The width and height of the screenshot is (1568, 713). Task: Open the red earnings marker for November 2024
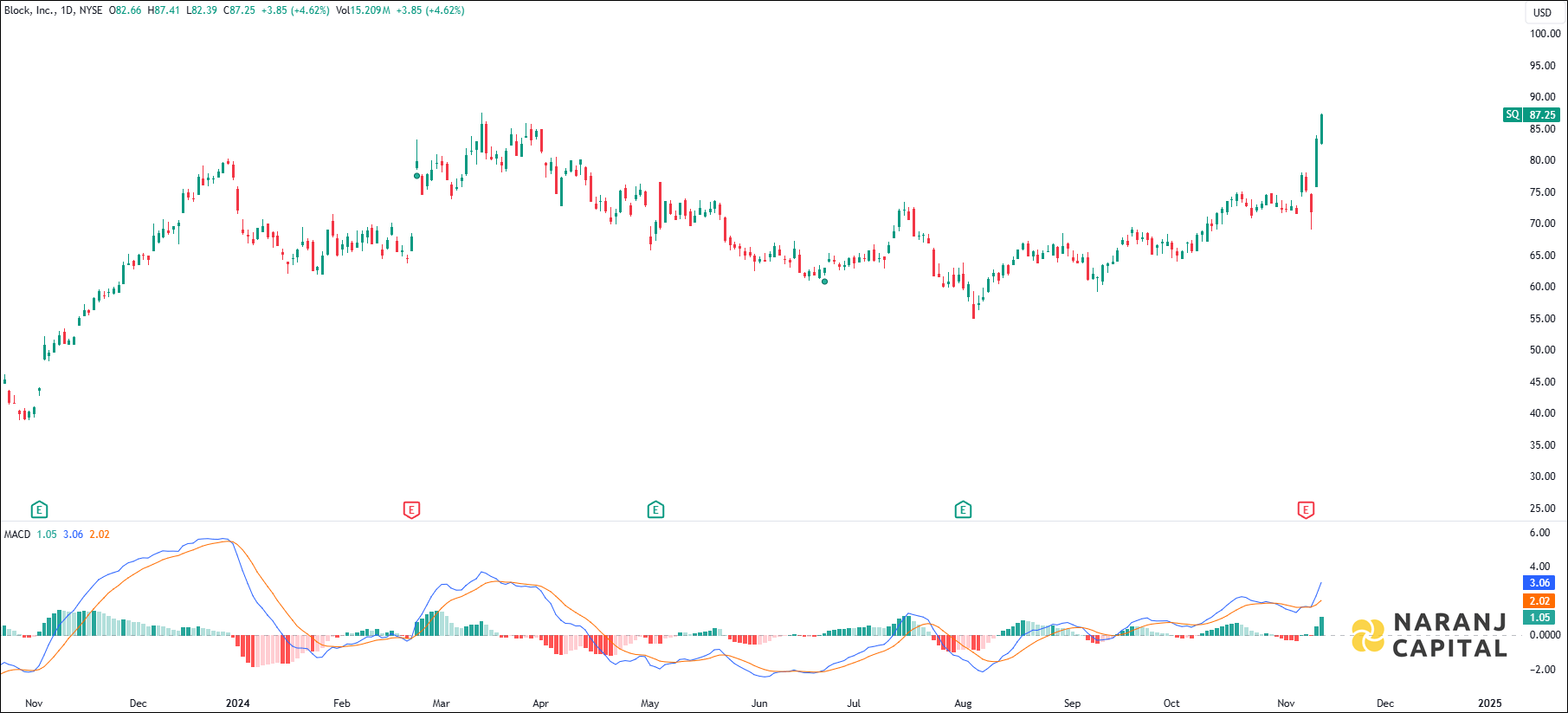coord(1306,509)
